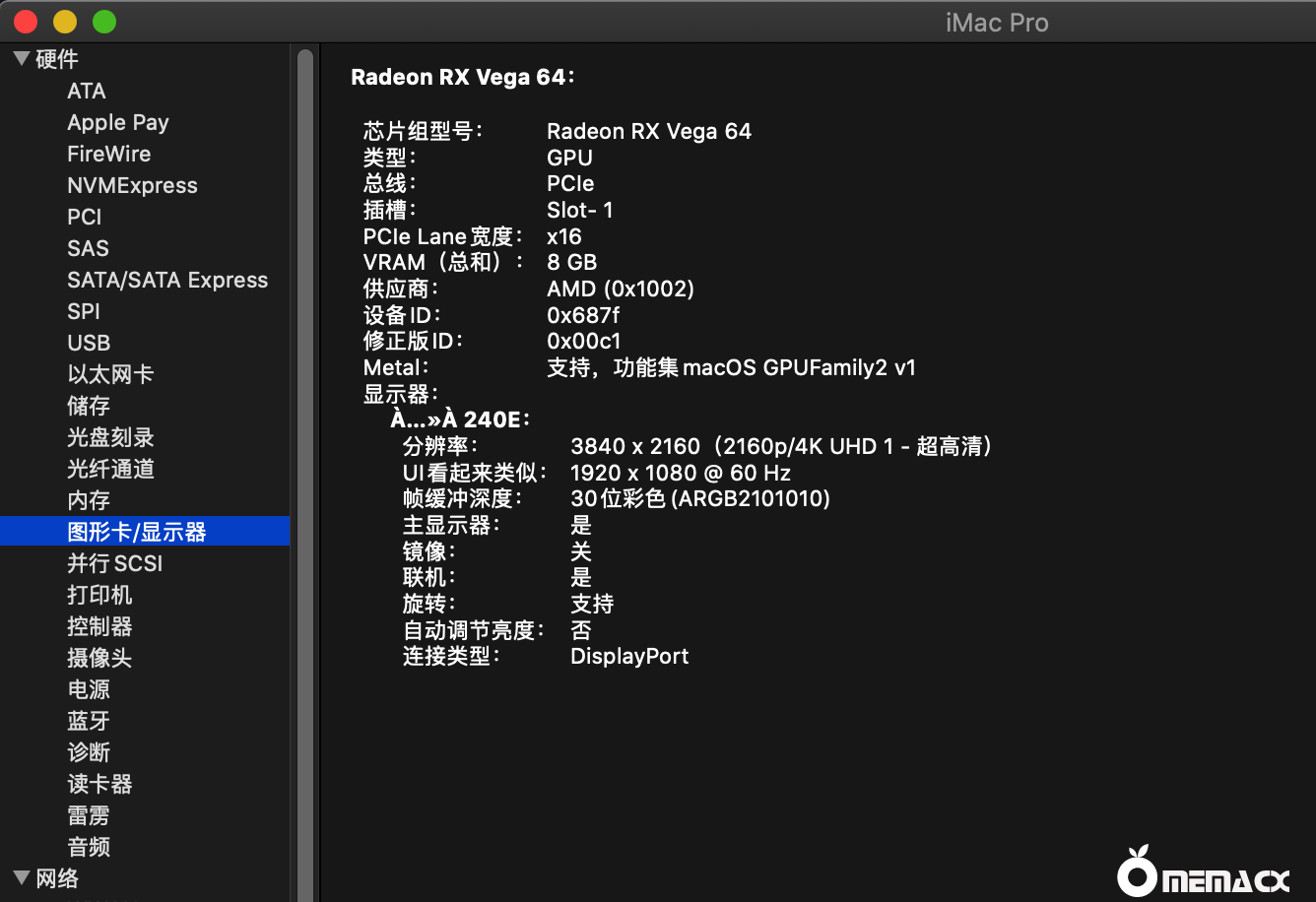Select the PCI sidebar item

click(x=84, y=217)
